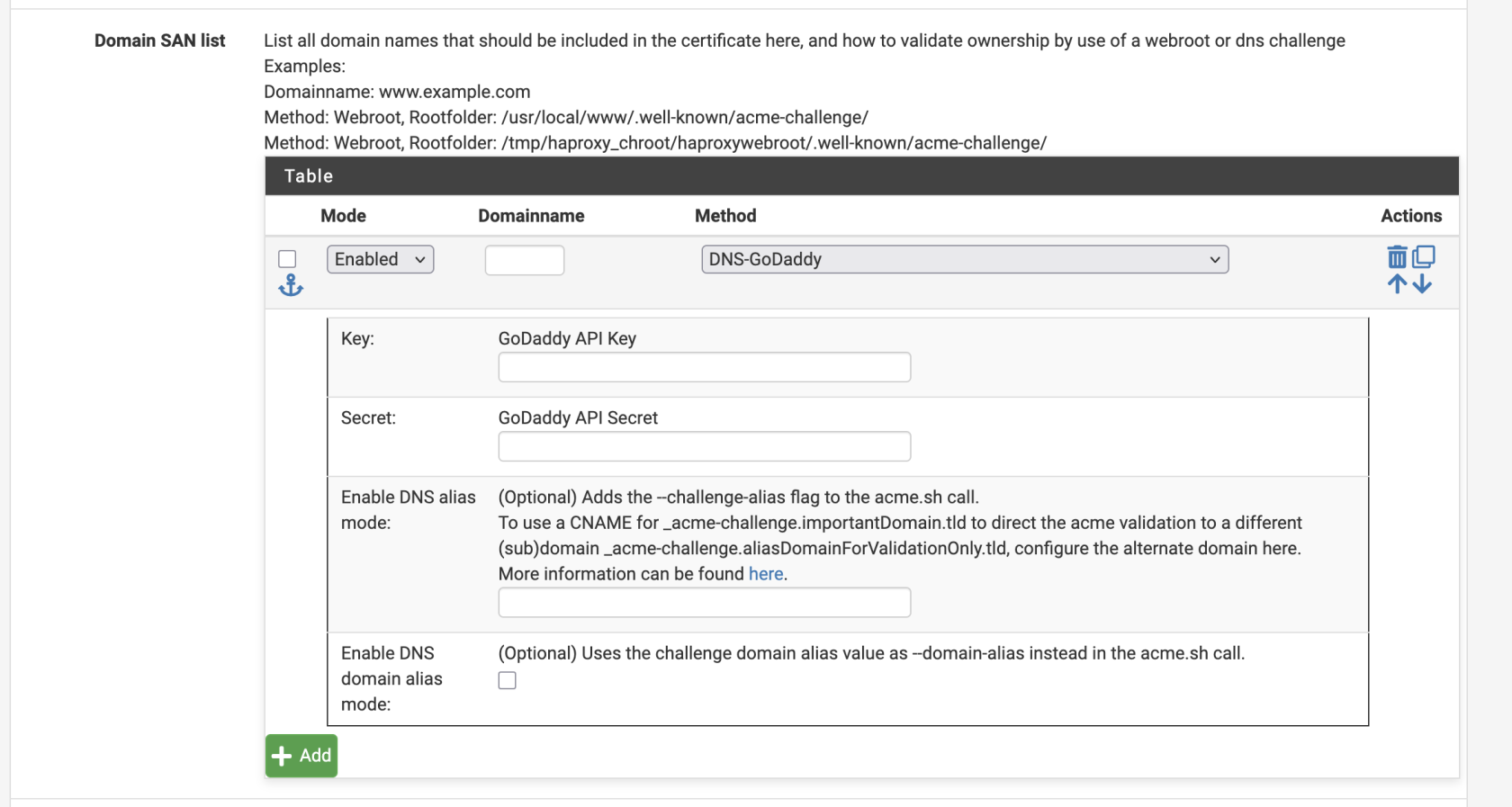Open the Mode dropdown showing Enabled
The image size is (1512, 807).
tap(380, 259)
